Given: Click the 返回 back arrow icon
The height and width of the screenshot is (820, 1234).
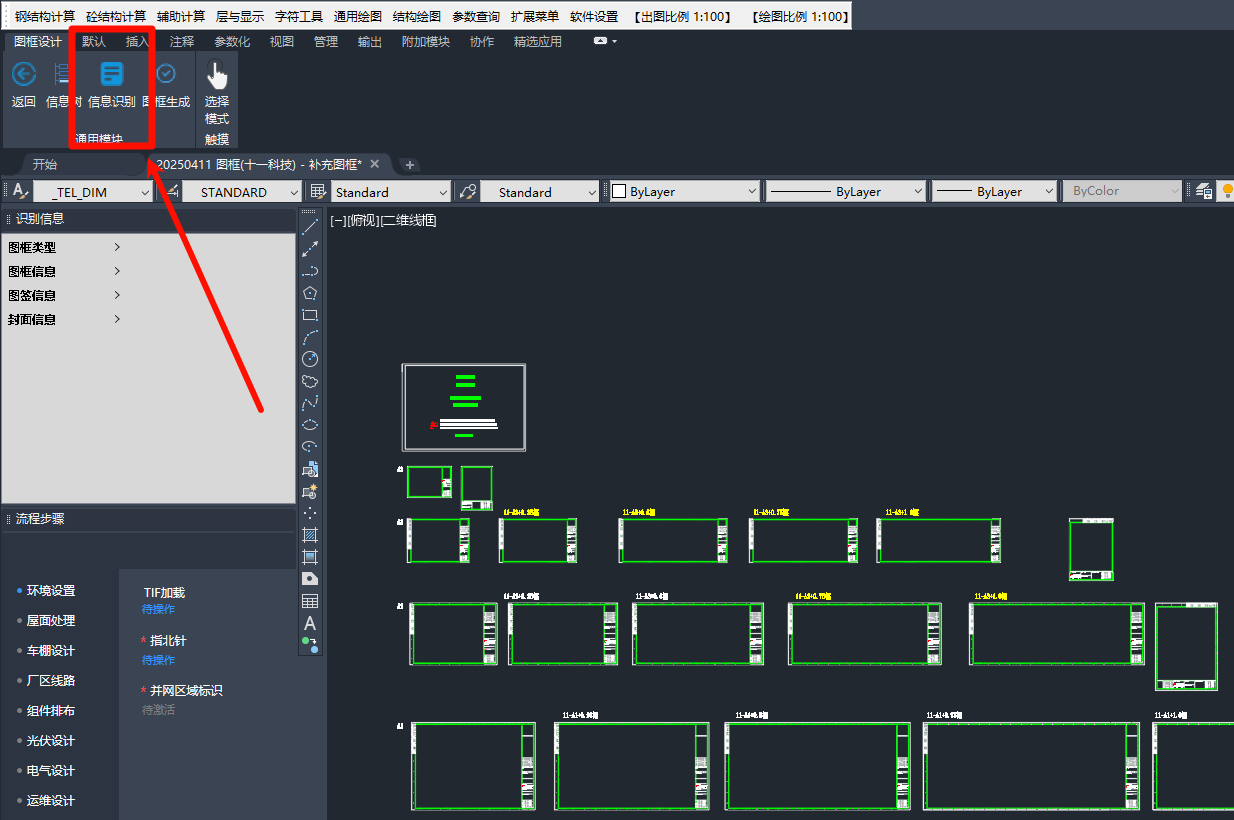Looking at the screenshot, I should click(23, 75).
